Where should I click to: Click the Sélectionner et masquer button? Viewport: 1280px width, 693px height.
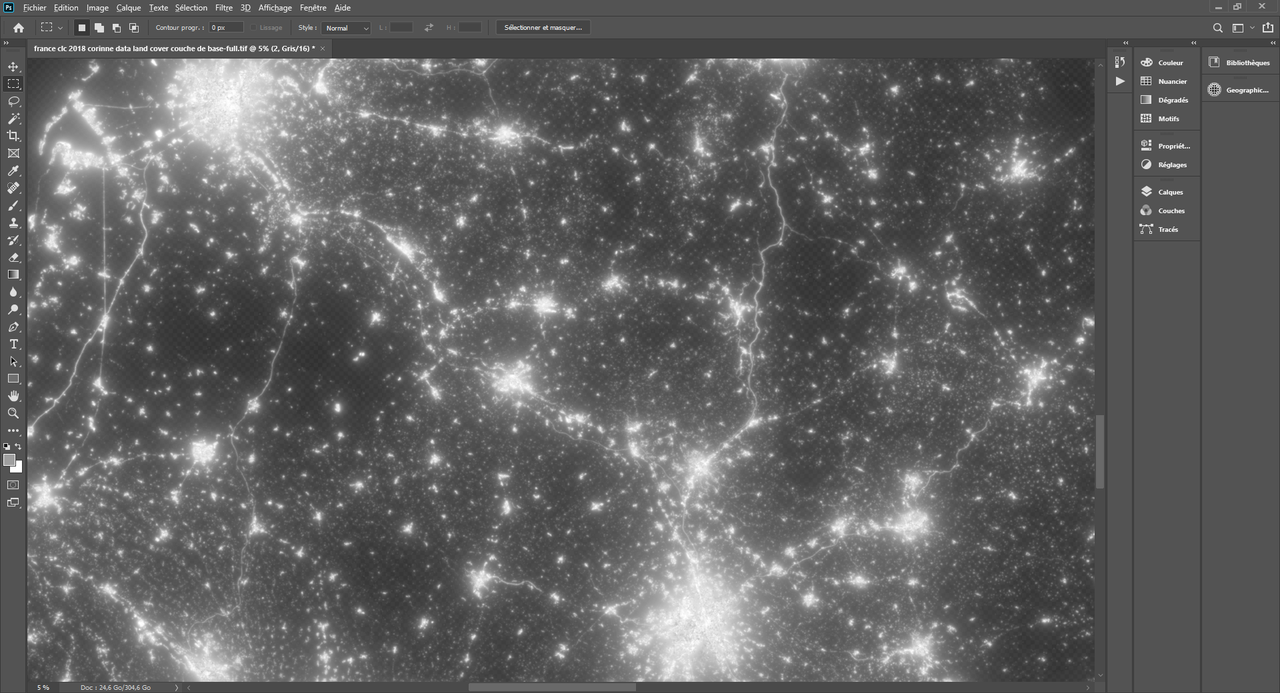pos(543,28)
